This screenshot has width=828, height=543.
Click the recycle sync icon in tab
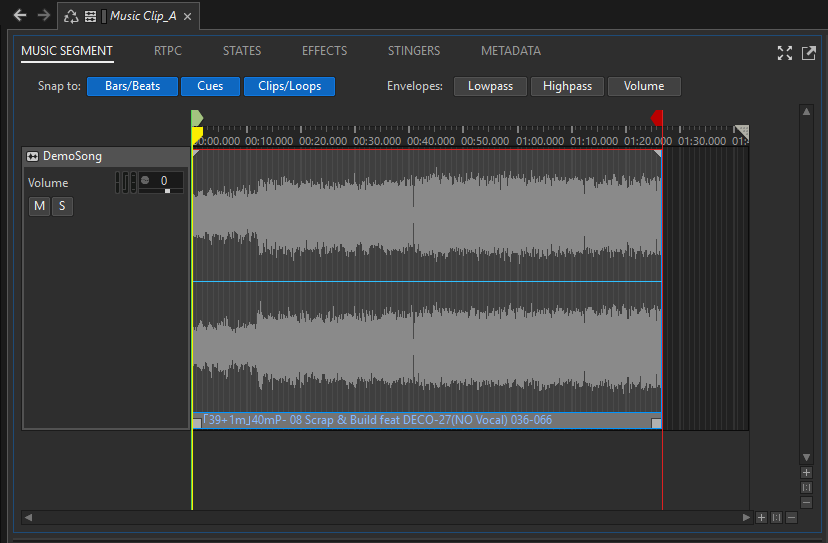tap(71, 16)
